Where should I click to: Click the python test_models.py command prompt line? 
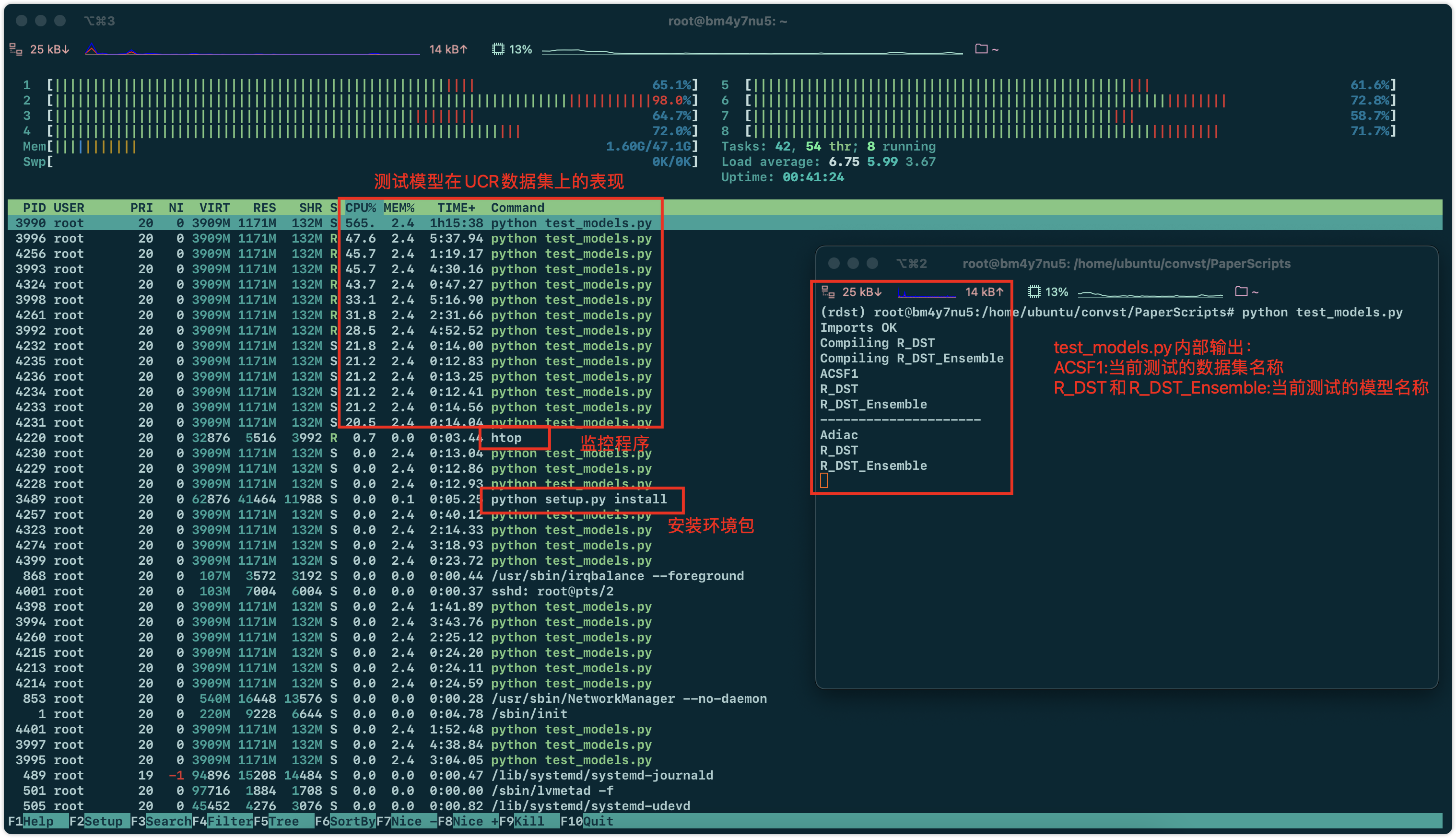1111,313
